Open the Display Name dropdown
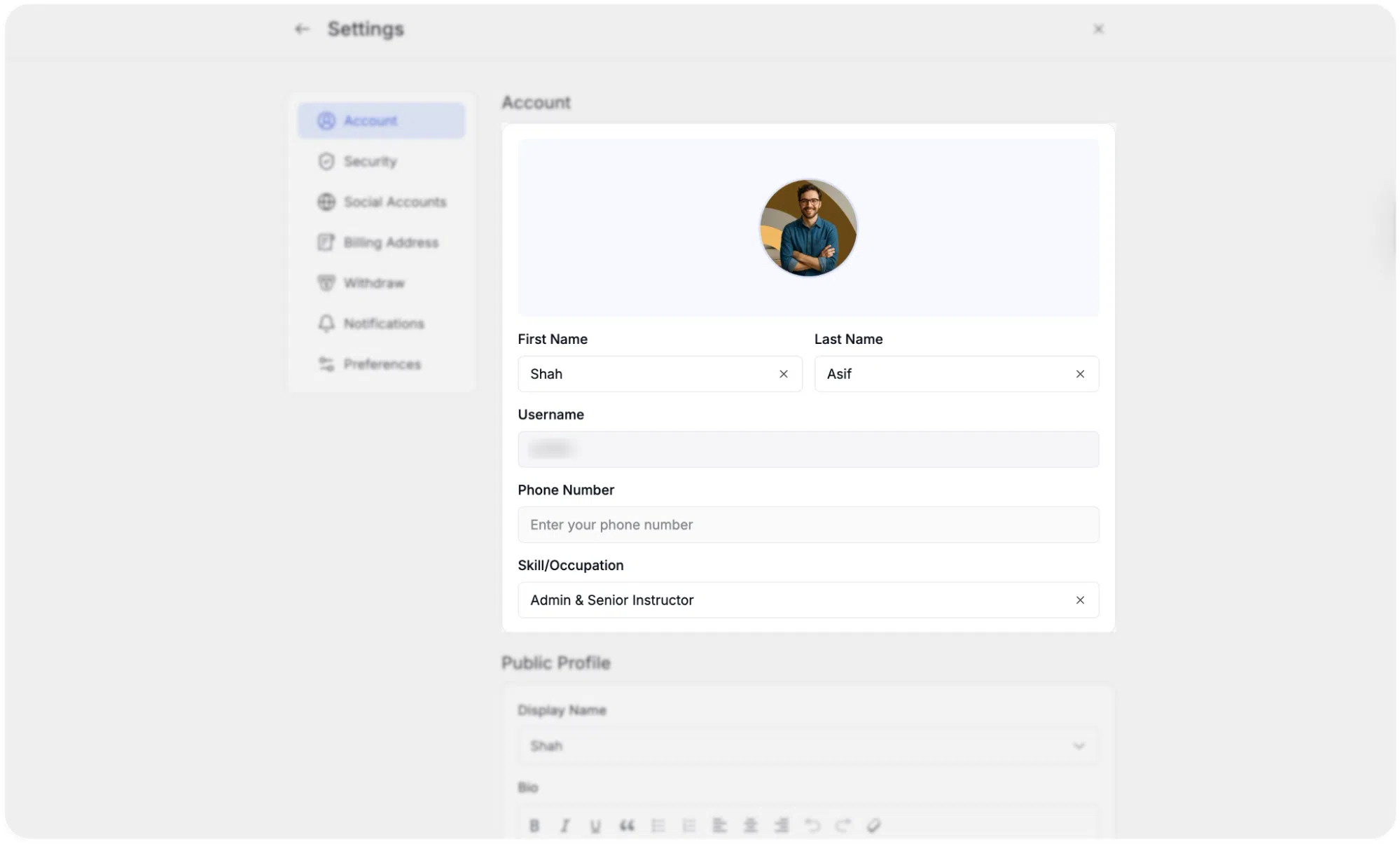This screenshot has height=844, width=1400. 808,746
